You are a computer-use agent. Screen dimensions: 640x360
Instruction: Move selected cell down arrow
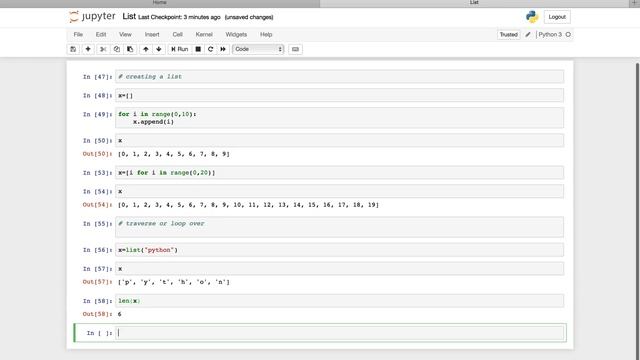[159, 49]
